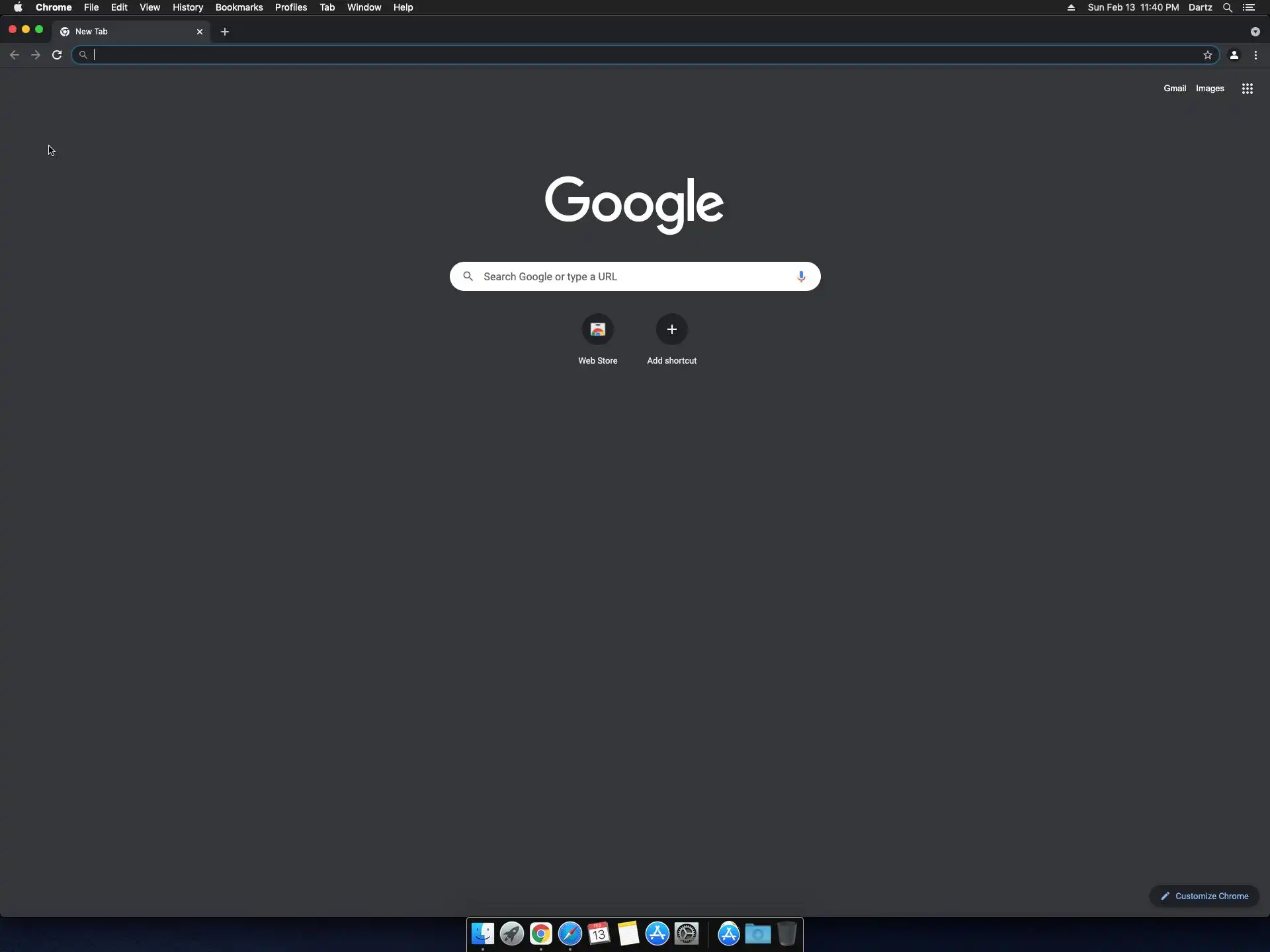This screenshot has width=1270, height=952.
Task: Focus the Search Google or type a URL box
Action: pos(635,276)
